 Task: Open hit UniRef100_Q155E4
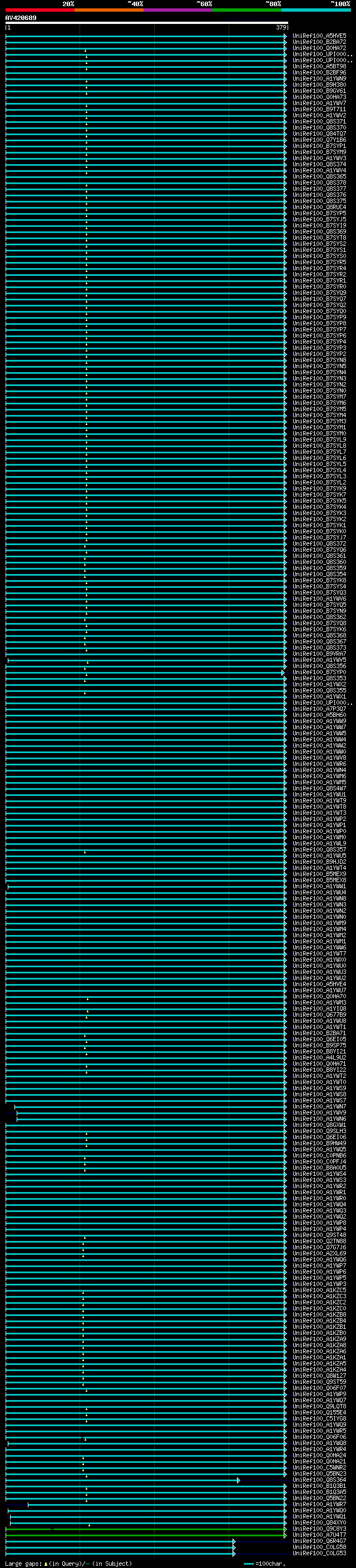tap(319, 1412)
